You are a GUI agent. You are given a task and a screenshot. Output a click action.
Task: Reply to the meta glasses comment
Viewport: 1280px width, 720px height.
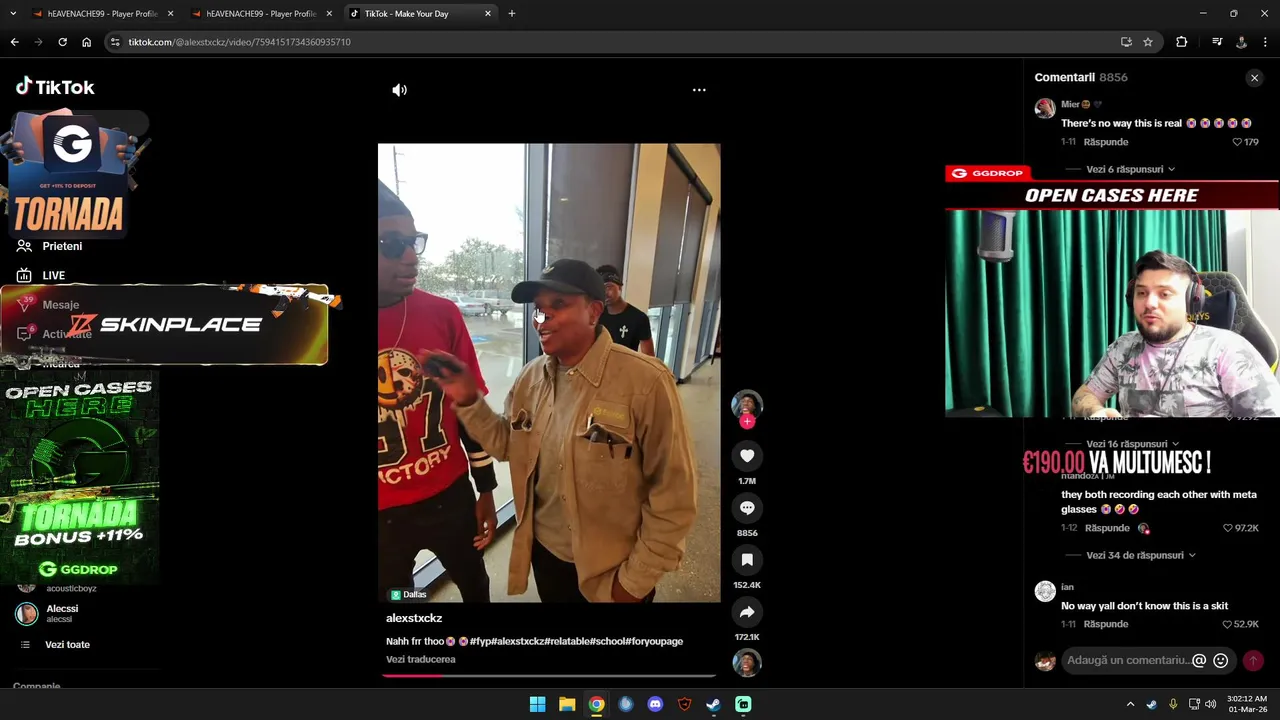tap(1107, 528)
